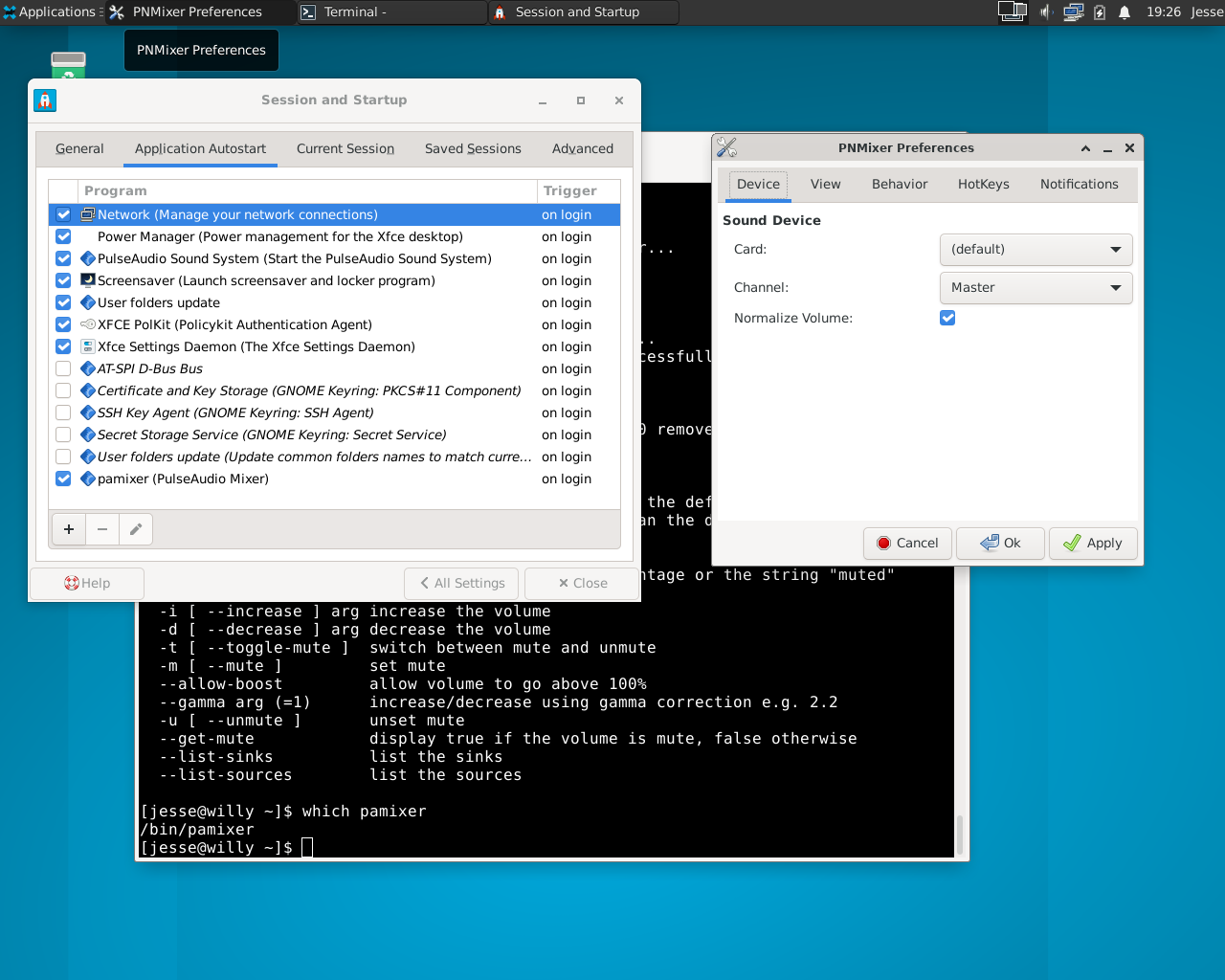Enable the AT-SPI D-Bus Bus checkbox
Image resolution: width=1225 pixels, height=980 pixels.
coord(63,368)
